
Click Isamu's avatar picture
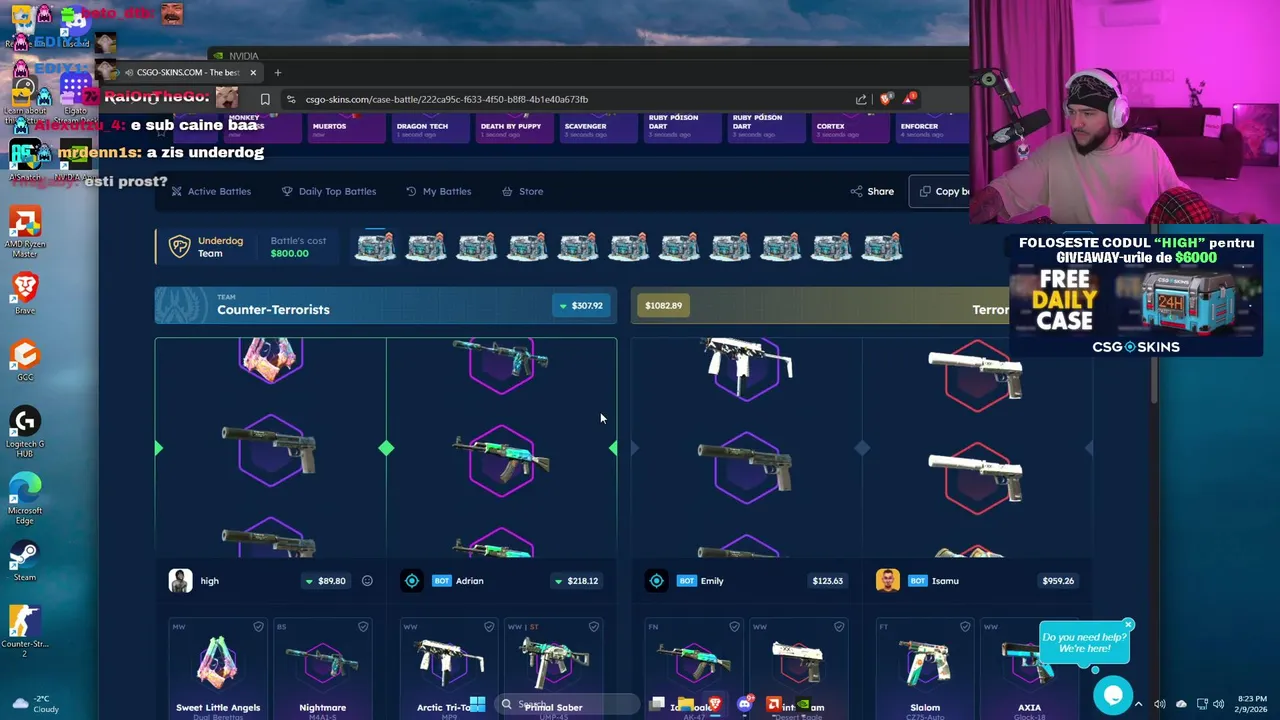(x=887, y=581)
